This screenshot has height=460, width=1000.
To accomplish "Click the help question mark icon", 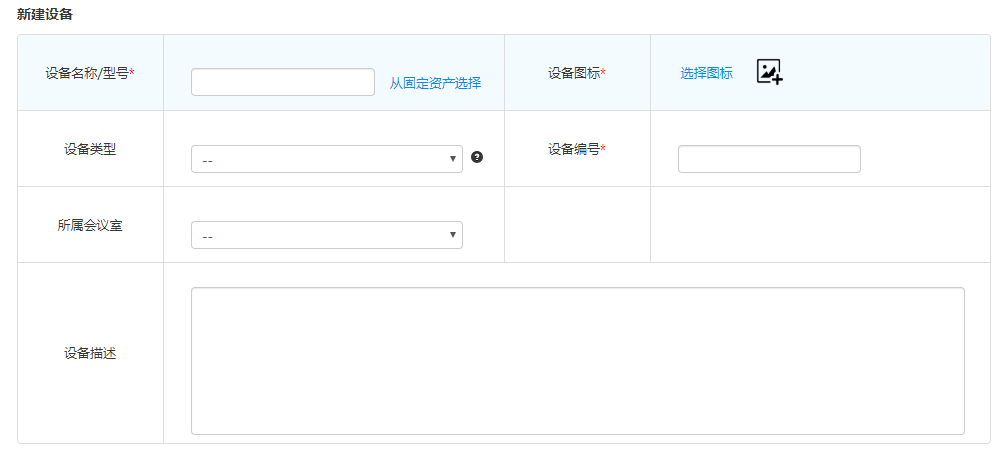I will 477,157.
